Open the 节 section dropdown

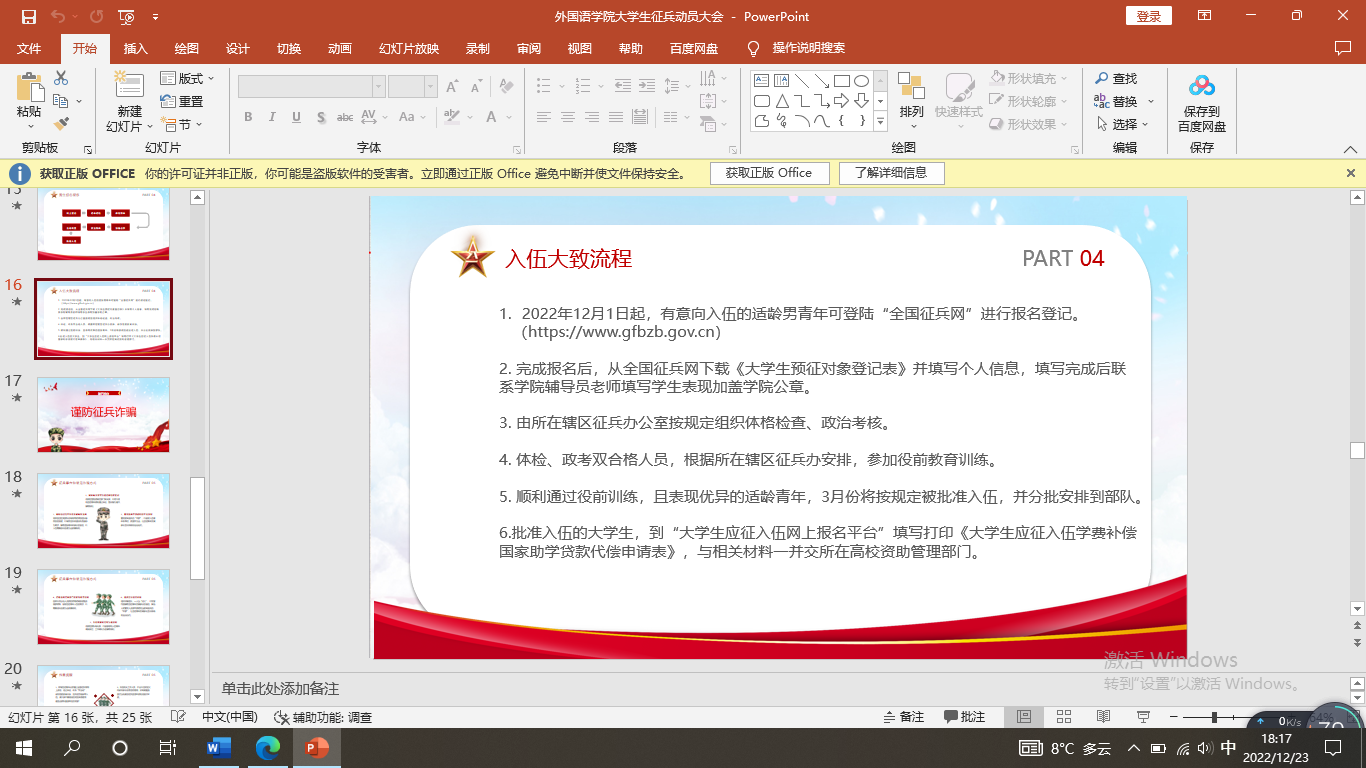pos(183,125)
